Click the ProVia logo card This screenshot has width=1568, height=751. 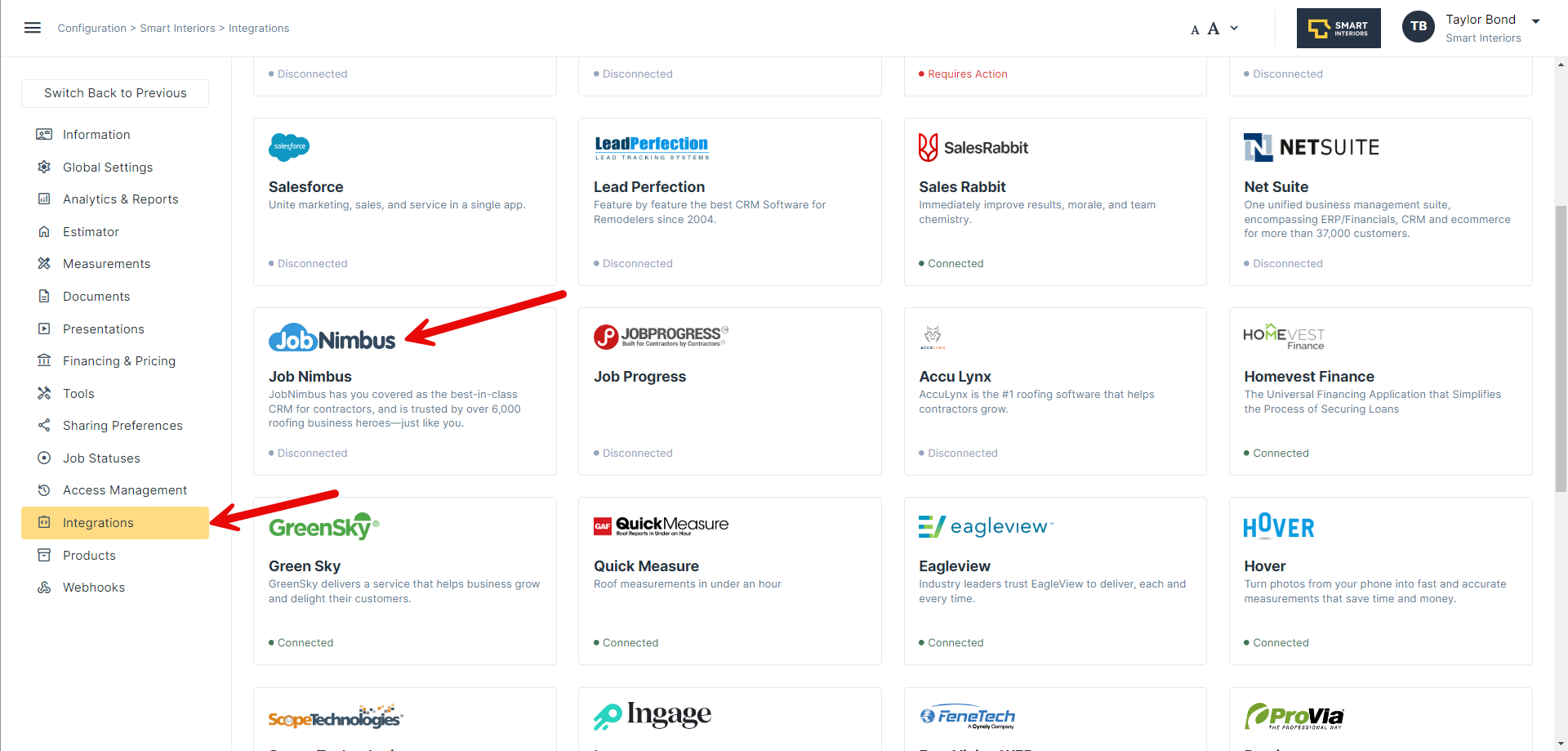(1294, 716)
